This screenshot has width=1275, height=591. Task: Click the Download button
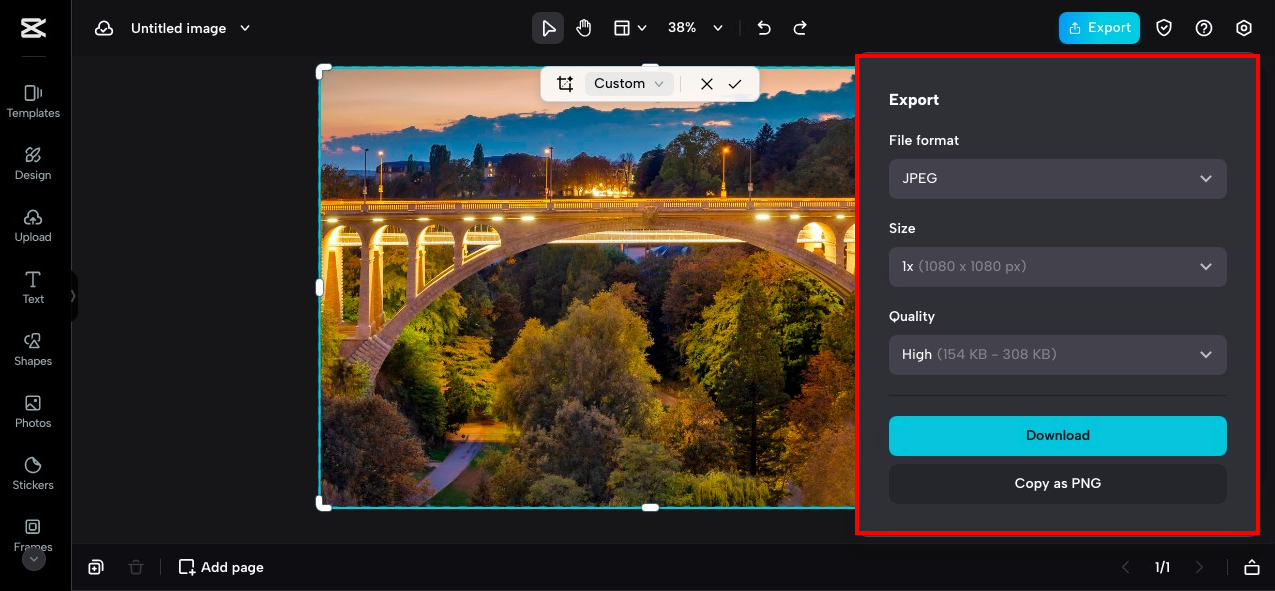click(x=1057, y=436)
